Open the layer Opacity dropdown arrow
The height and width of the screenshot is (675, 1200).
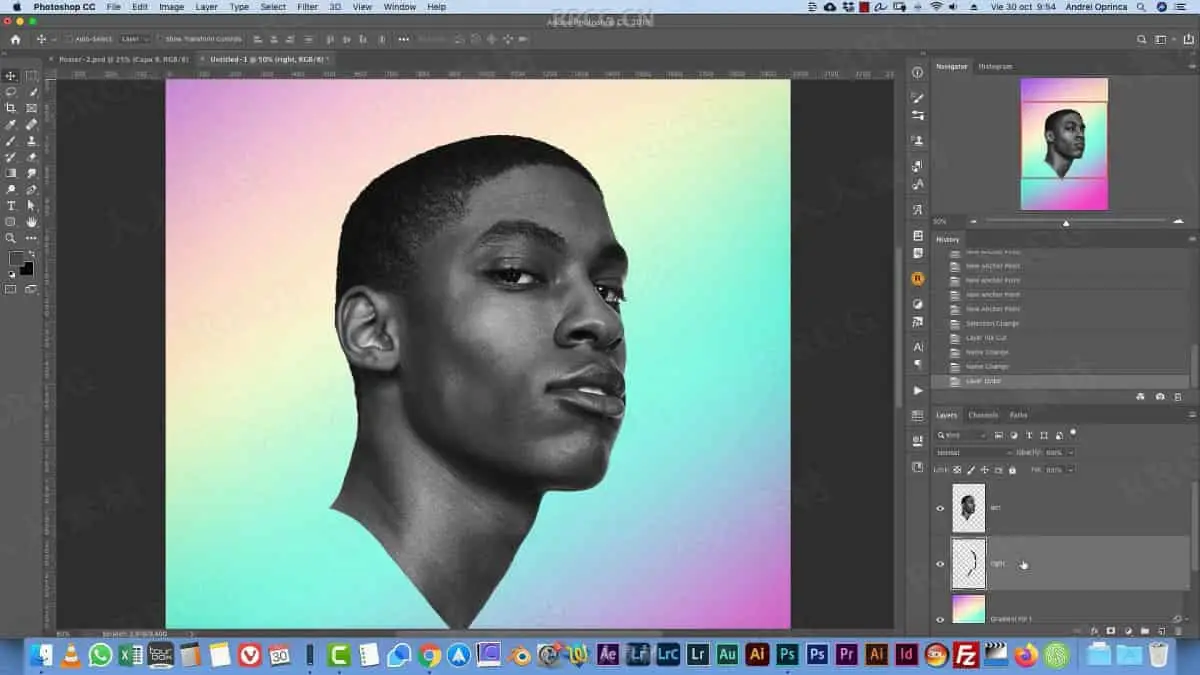coord(1070,452)
